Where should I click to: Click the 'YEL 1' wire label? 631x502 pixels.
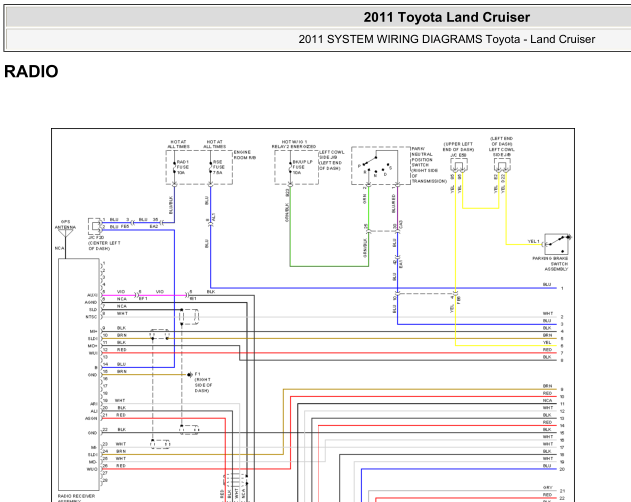[534, 241]
